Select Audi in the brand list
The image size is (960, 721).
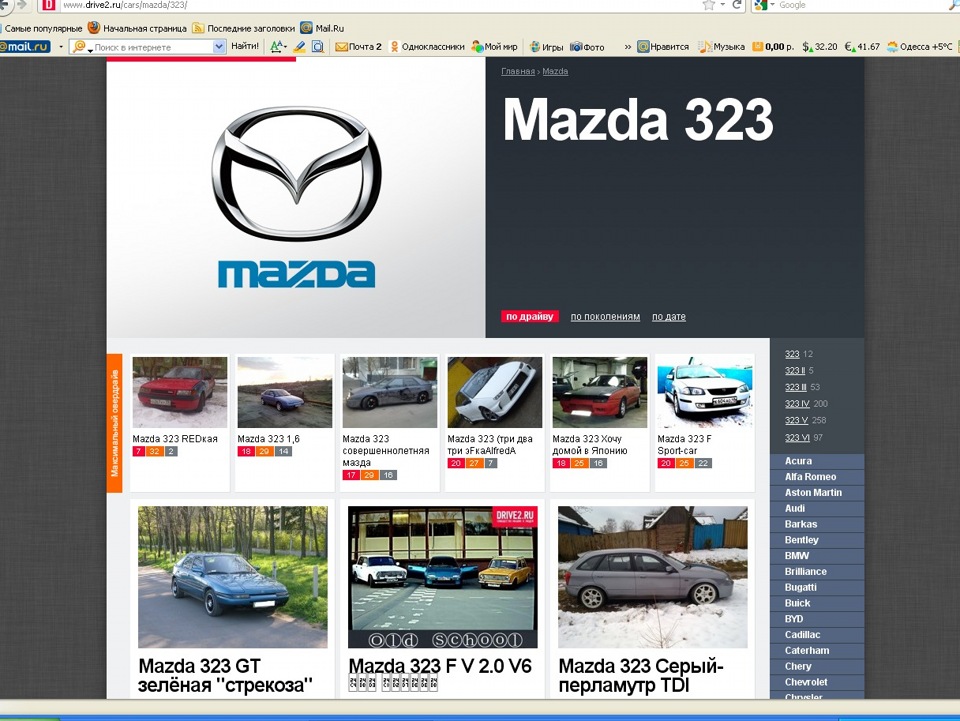tap(817, 509)
